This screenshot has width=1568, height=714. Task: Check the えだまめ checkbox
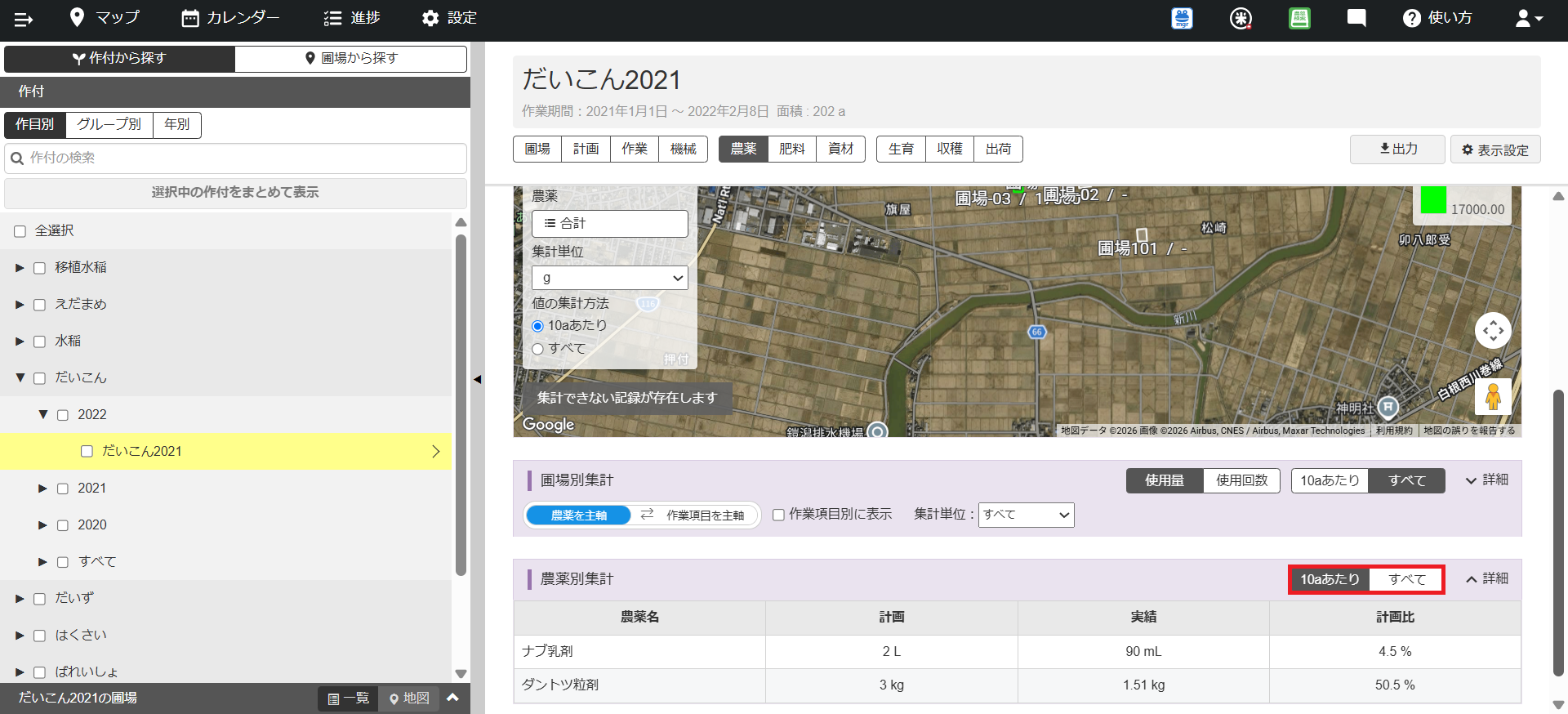coord(39,305)
